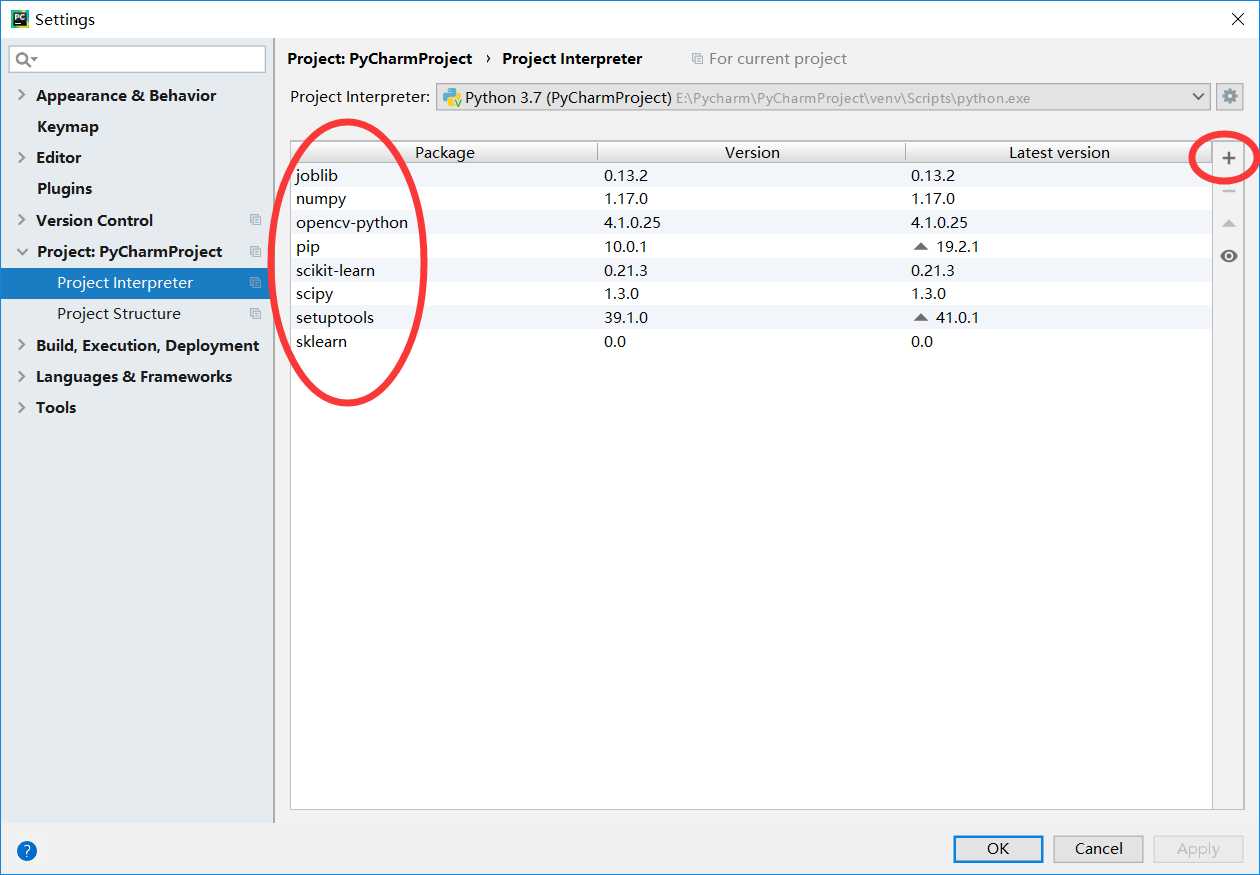This screenshot has height=875, width=1260.
Task: Toggle the show early releases eye icon
Action: [x=1229, y=256]
